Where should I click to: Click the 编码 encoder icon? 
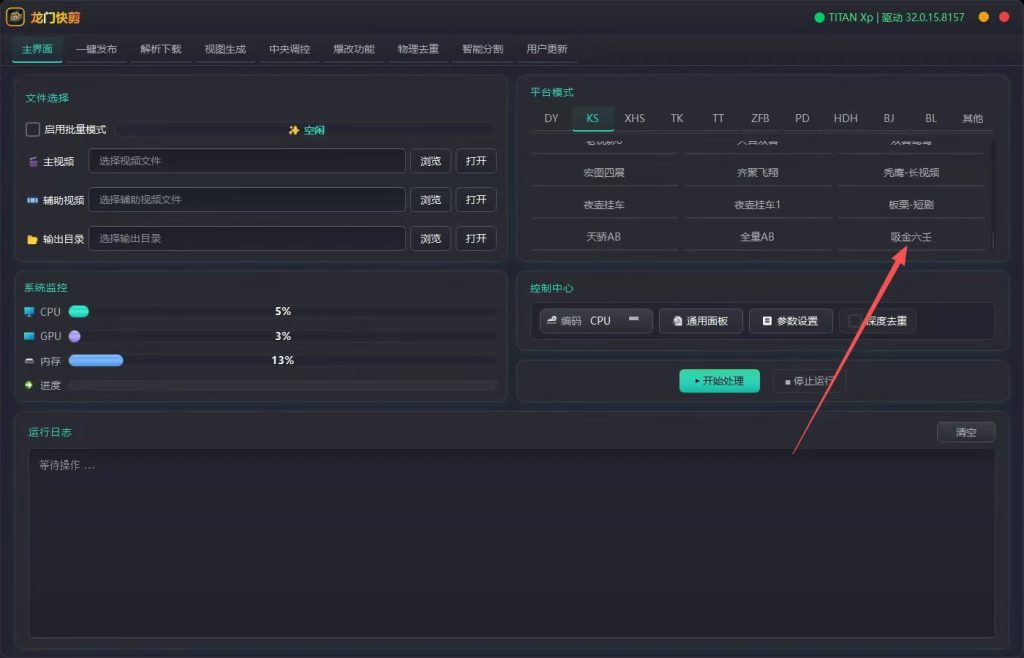click(x=552, y=321)
